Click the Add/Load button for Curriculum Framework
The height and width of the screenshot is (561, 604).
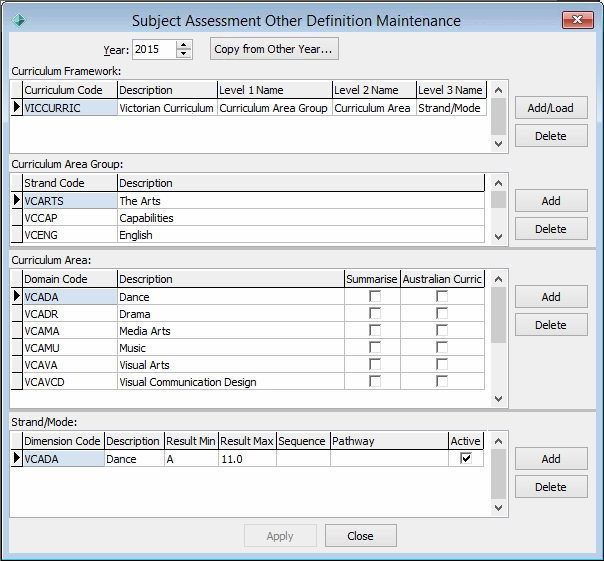tap(551, 108)
